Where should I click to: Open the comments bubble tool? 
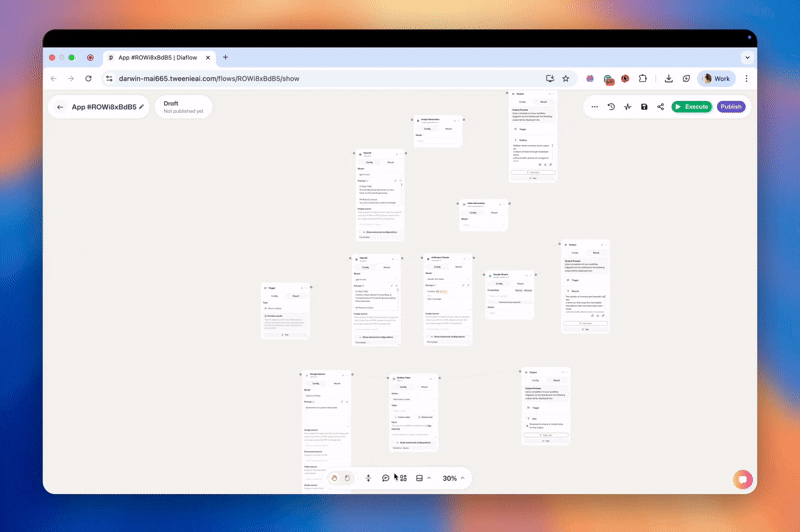(x=386, y=478)
